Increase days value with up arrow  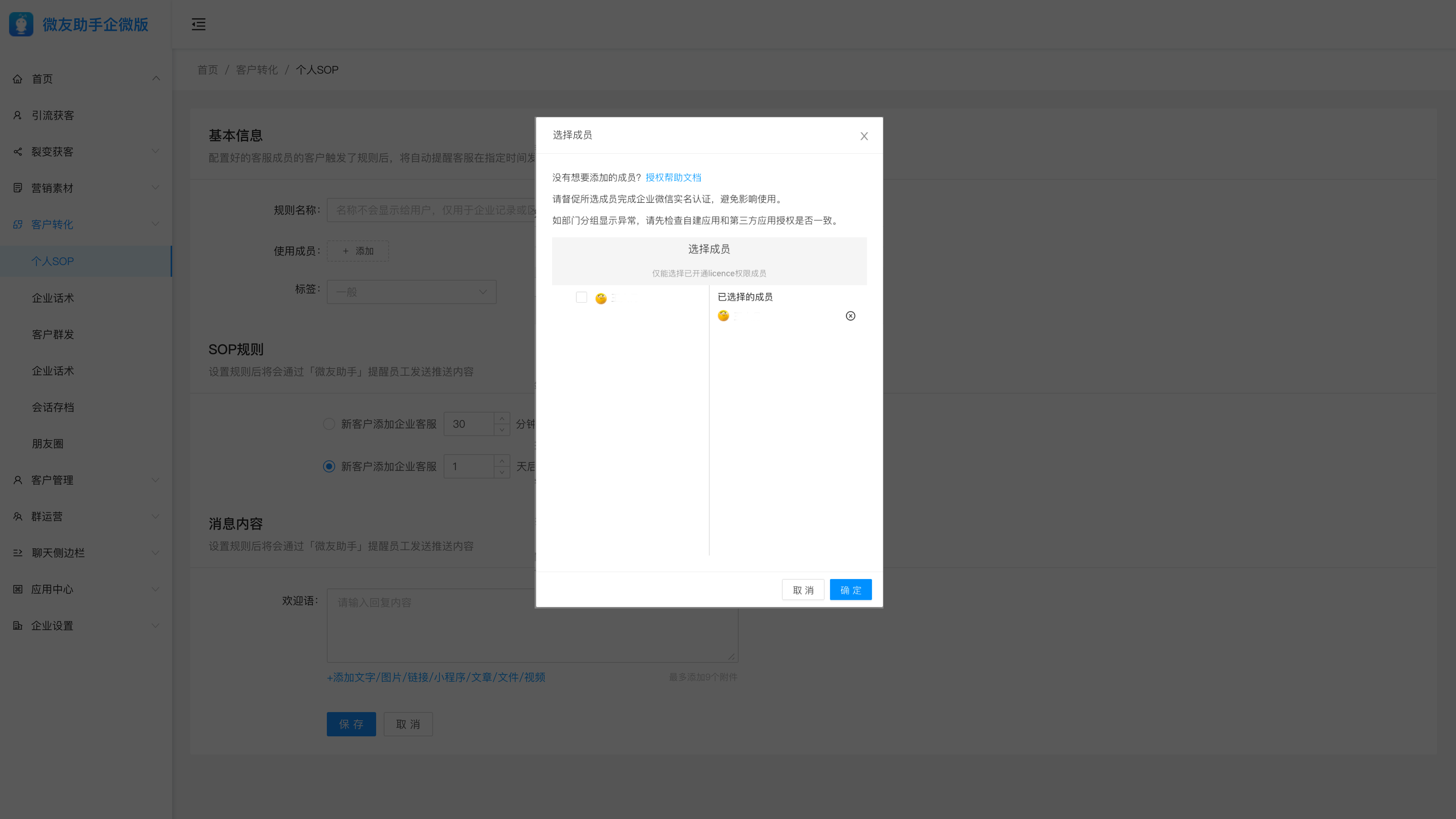[x=502, y=461]
